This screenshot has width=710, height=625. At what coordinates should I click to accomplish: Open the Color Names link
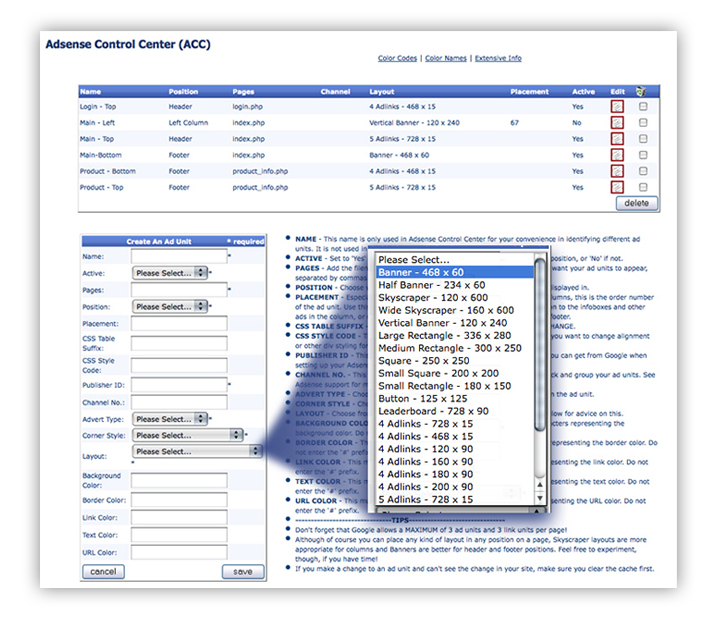(x=446, y=58)
